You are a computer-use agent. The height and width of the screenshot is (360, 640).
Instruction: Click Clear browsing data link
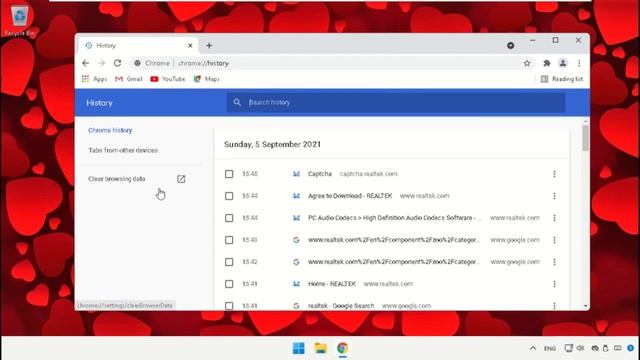tap(117, 179)
